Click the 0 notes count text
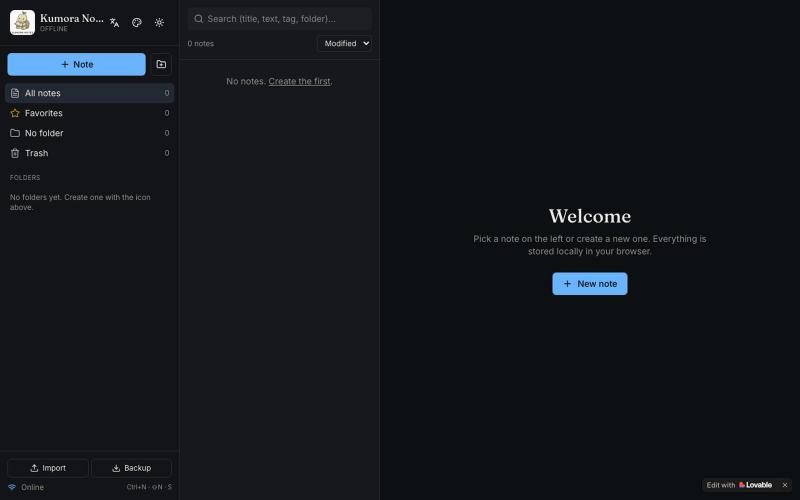The width and height of the screenshot is (800, 500). [x=201, y=43]
